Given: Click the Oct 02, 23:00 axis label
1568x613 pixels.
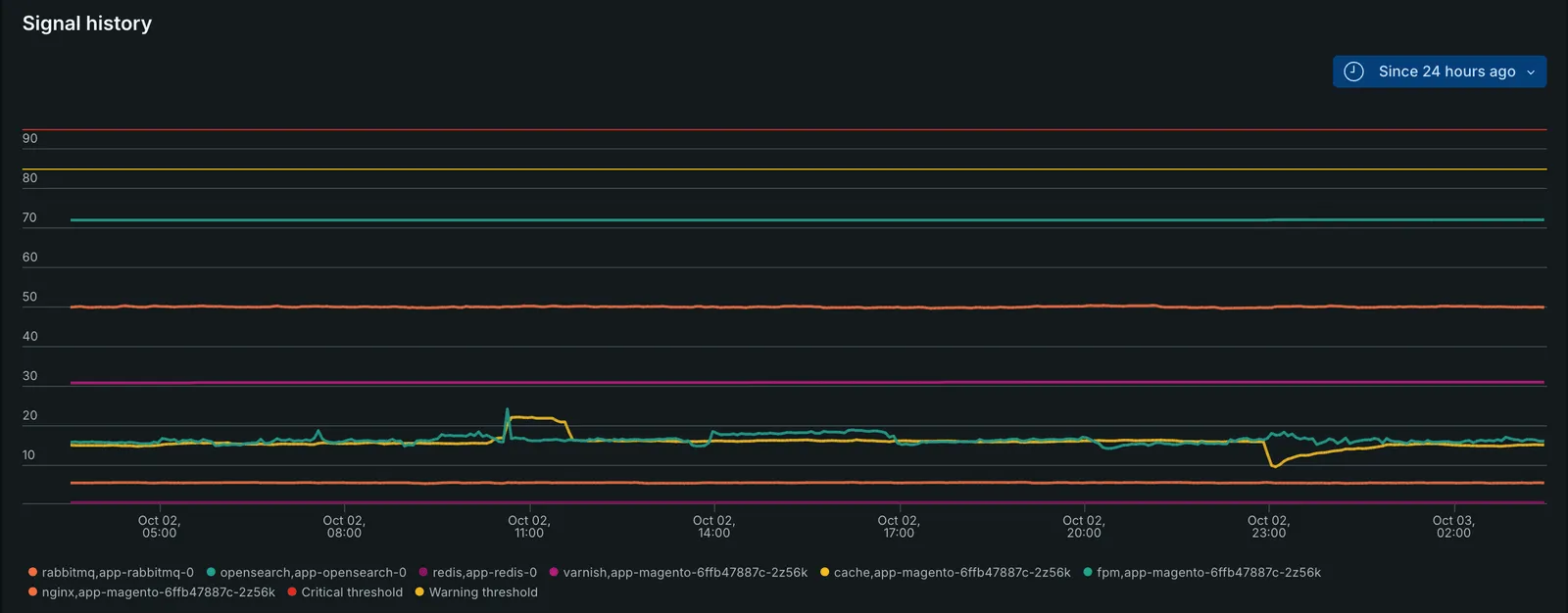Looking at the screenshot, I should click(1268, 527).
